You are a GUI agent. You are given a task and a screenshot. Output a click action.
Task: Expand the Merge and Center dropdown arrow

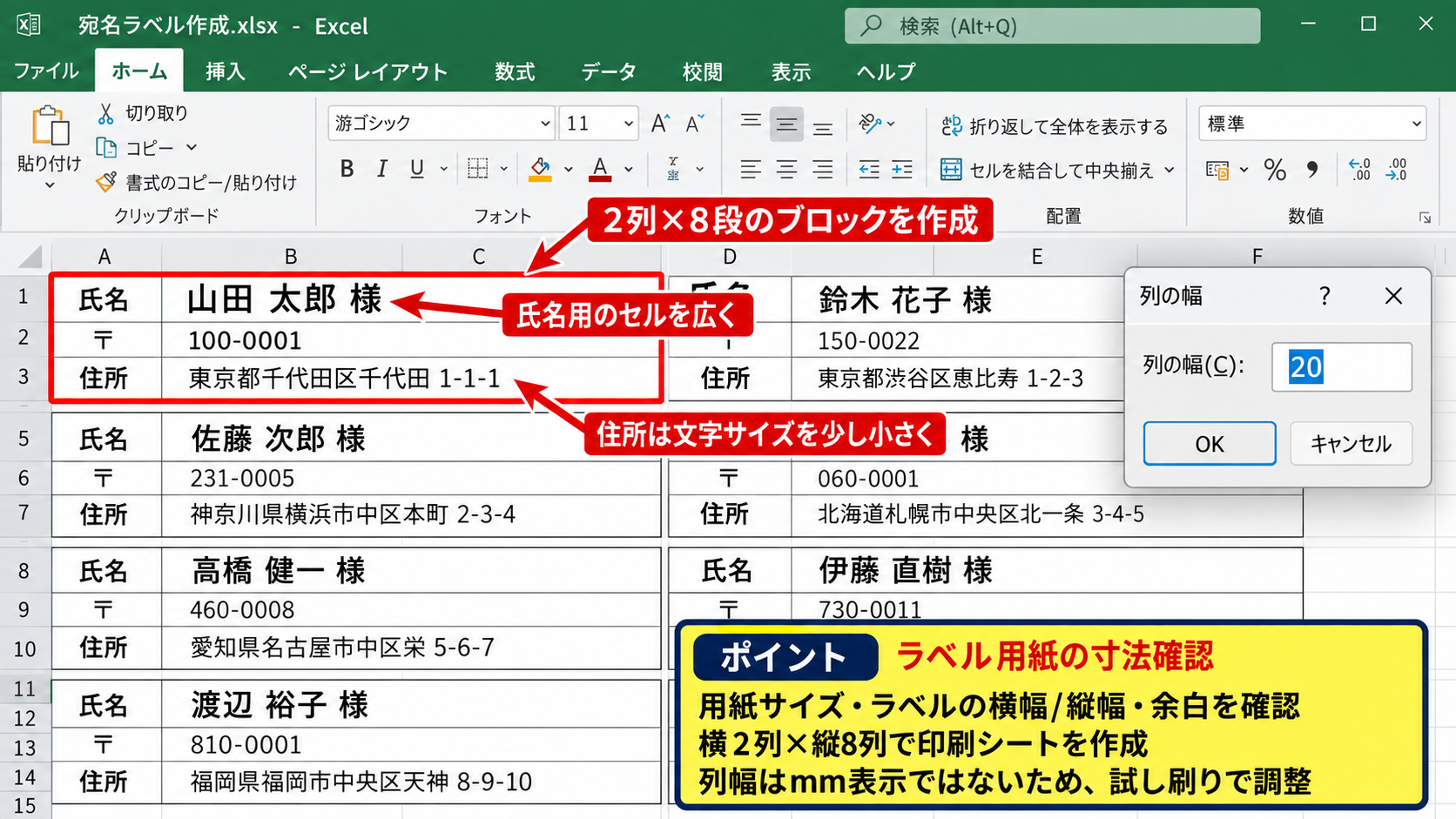(1170, 170)
